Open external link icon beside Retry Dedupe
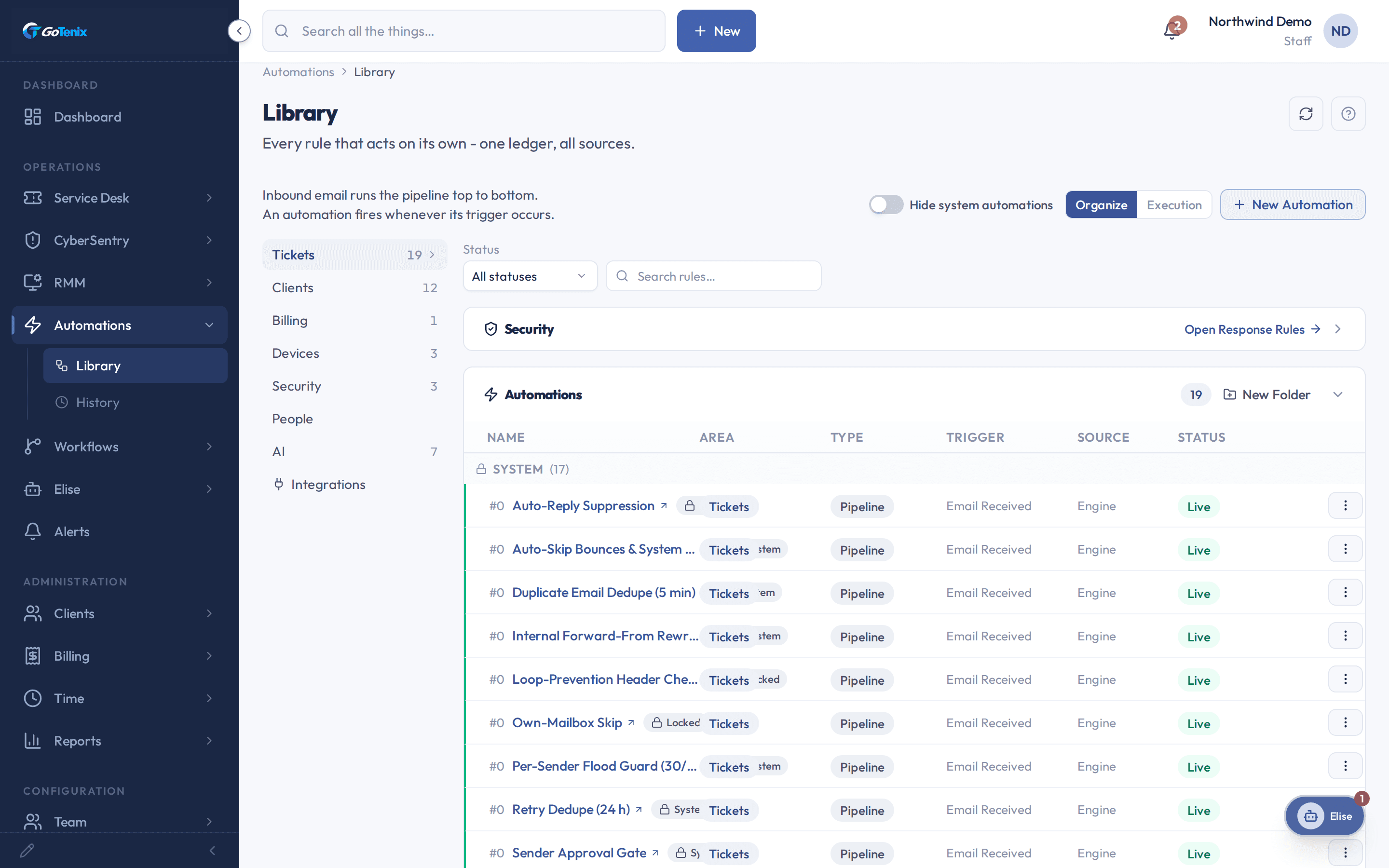This screenshot has width=1389, height=868. pos(639,810)
